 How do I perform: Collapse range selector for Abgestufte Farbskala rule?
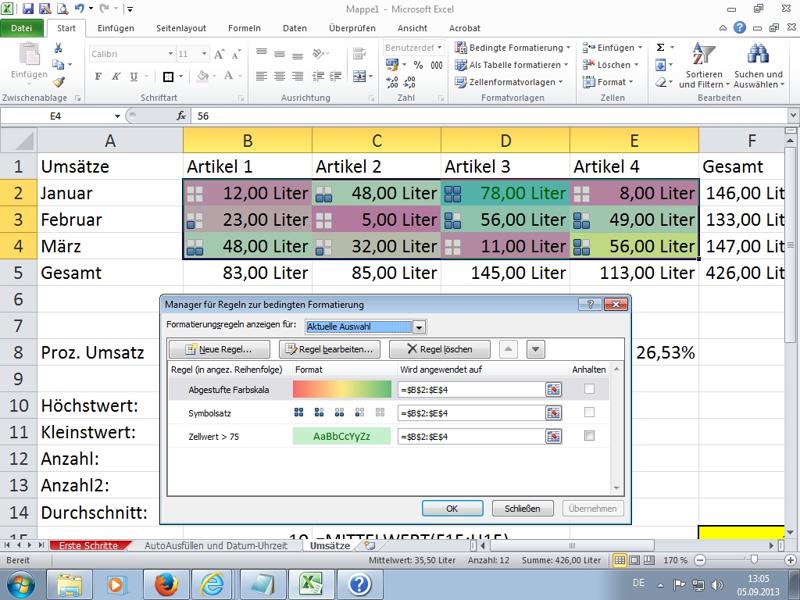coord(552,389)
